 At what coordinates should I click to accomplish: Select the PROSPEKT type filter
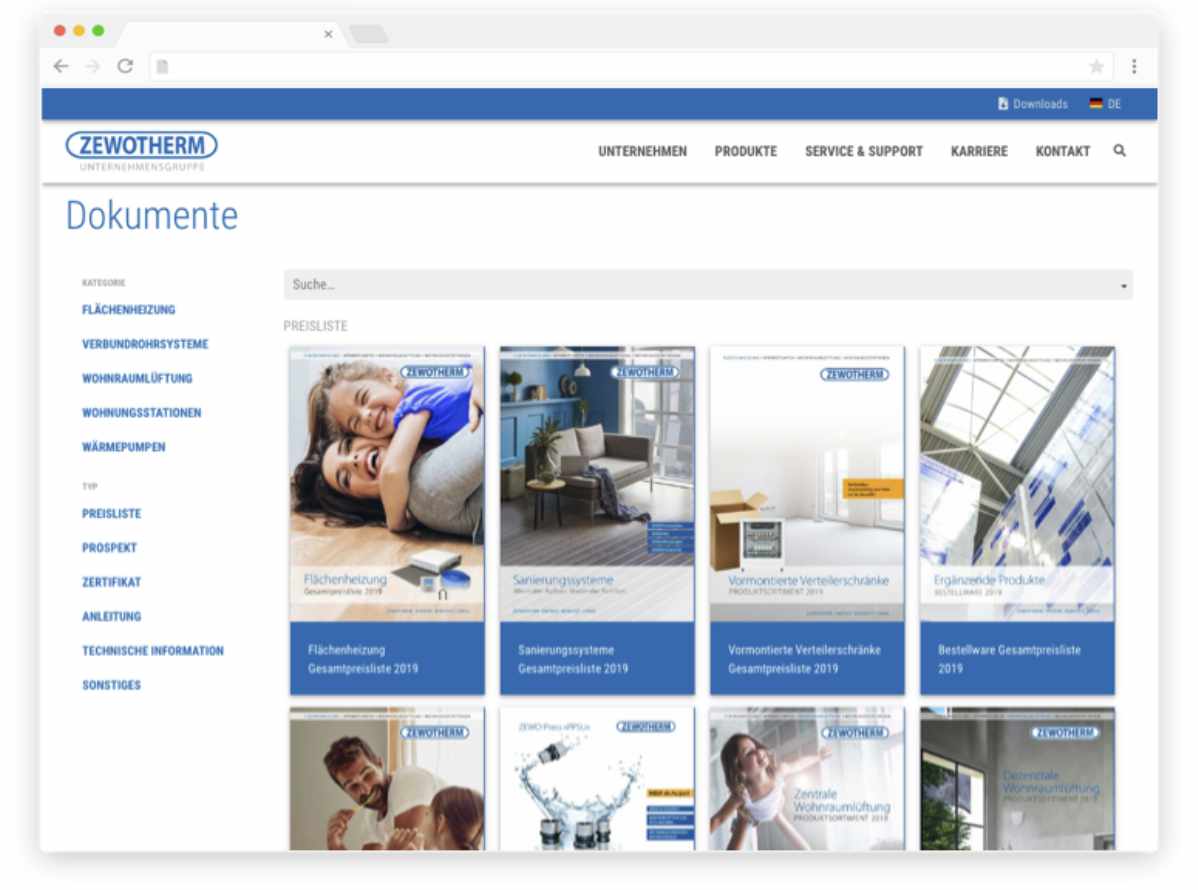point(110,548)
